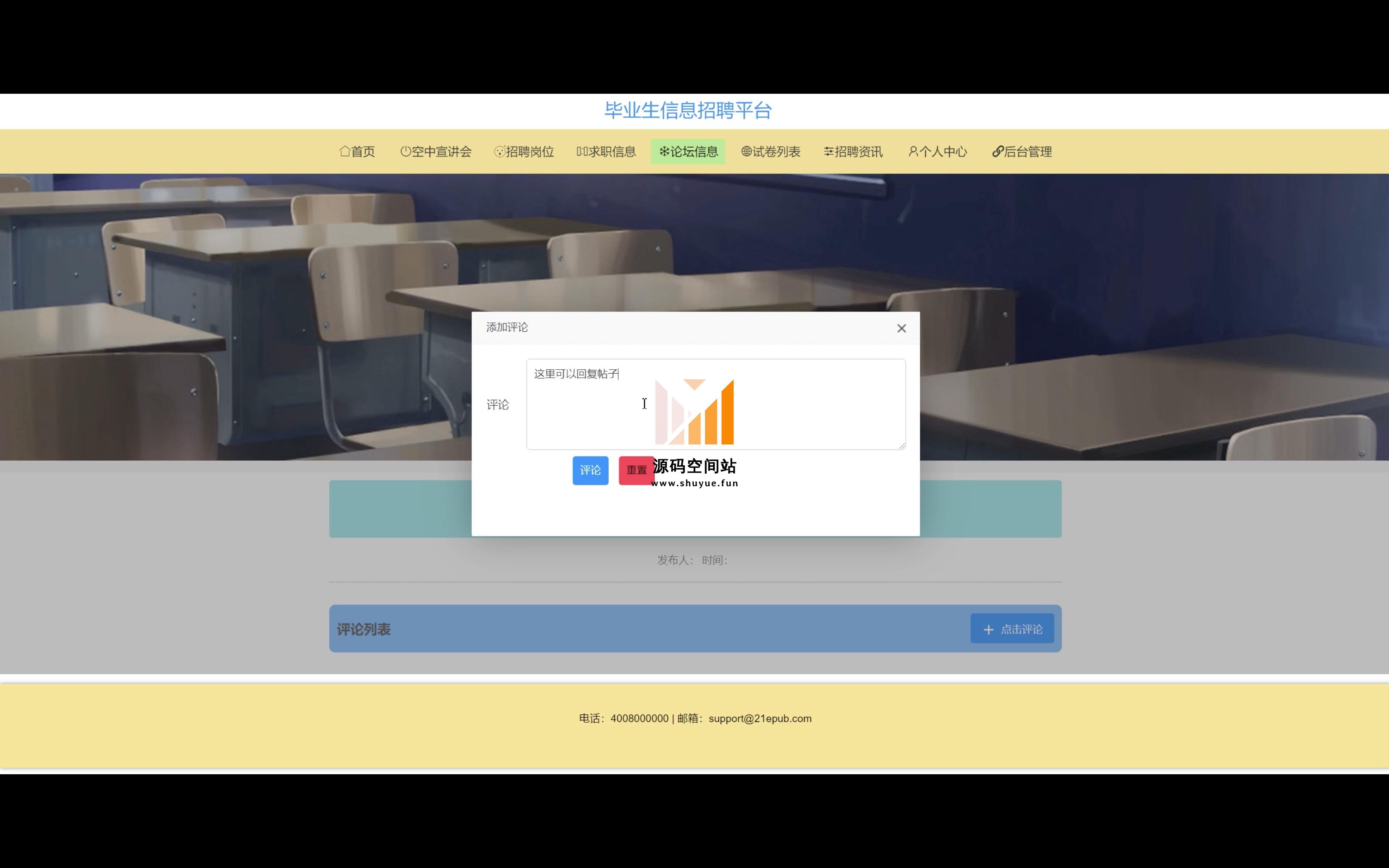Screen dimensions: 1389x868
Task: Click the icon beside 求职信息
Action: pos(582,152)
